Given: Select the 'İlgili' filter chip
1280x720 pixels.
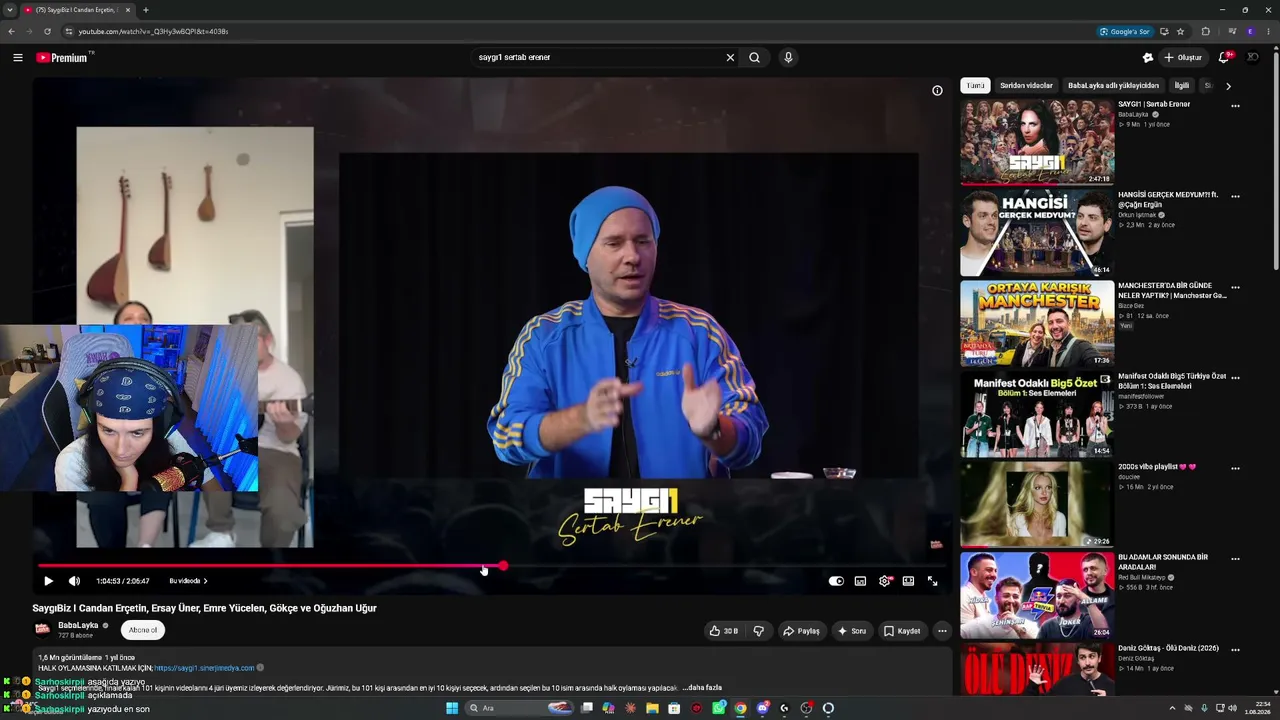Looking at the screenshot, I should (x=1182, y=86).
